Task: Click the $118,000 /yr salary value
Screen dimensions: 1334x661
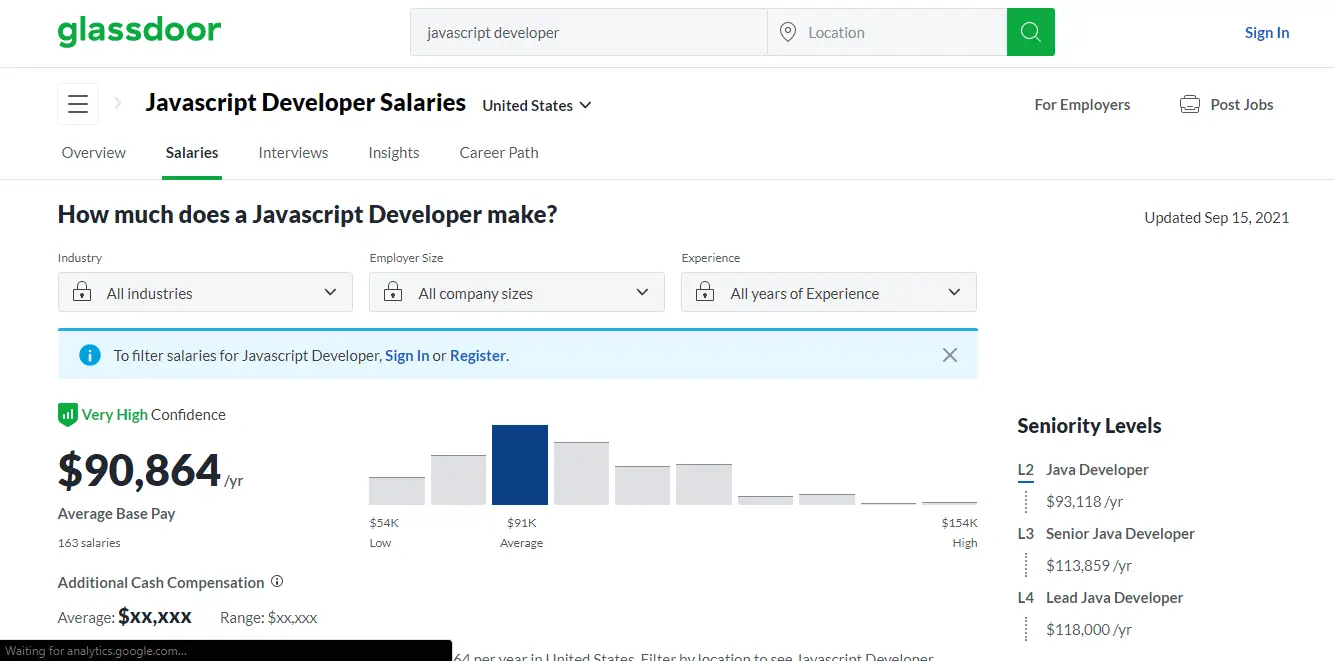Action: 1089,630
